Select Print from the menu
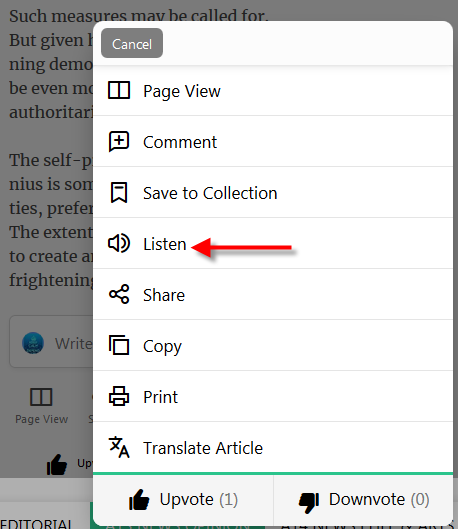The width and height of the screenshot is (458, 529). [273, 396]
